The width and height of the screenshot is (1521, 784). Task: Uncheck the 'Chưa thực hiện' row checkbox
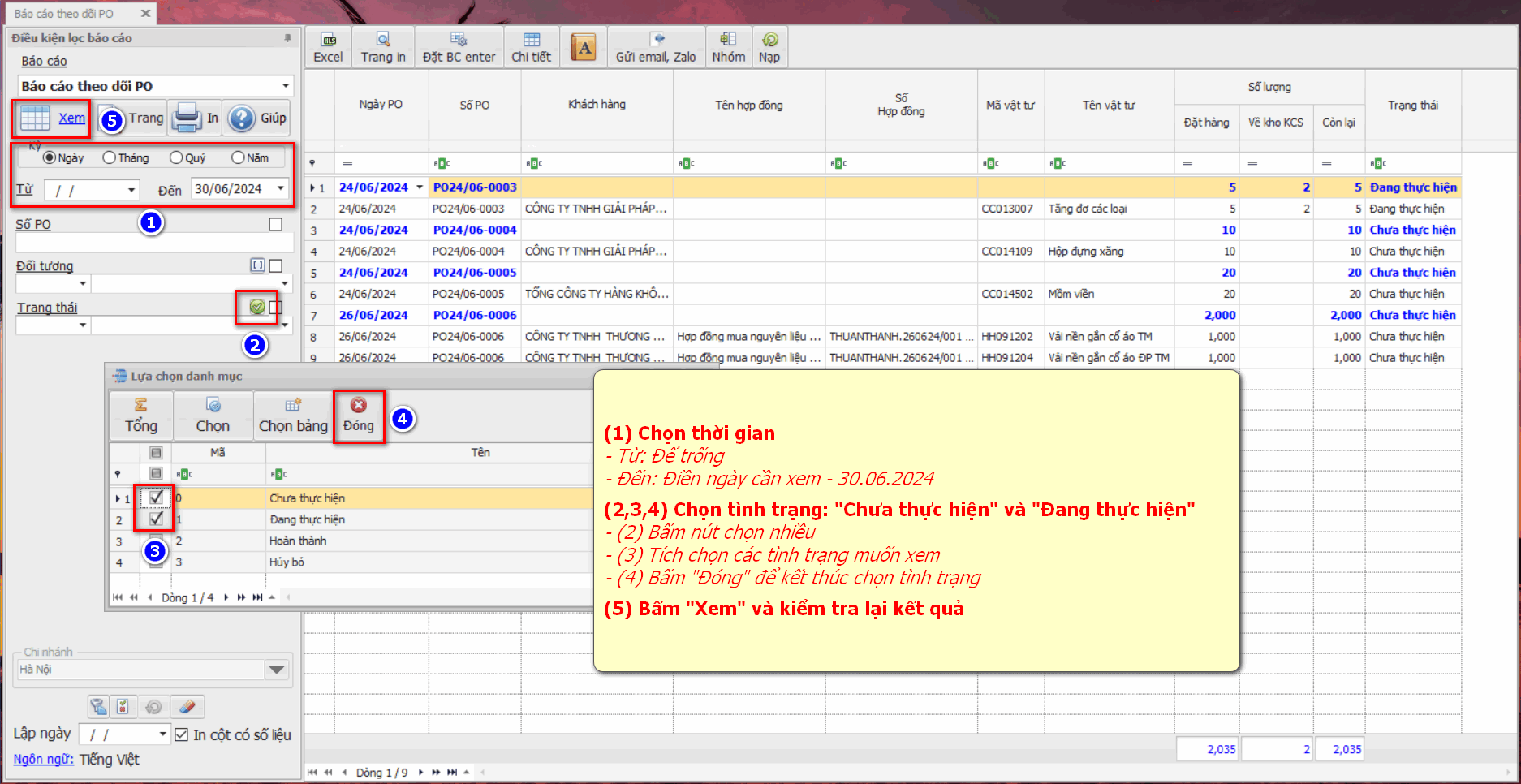coord(156,498)
